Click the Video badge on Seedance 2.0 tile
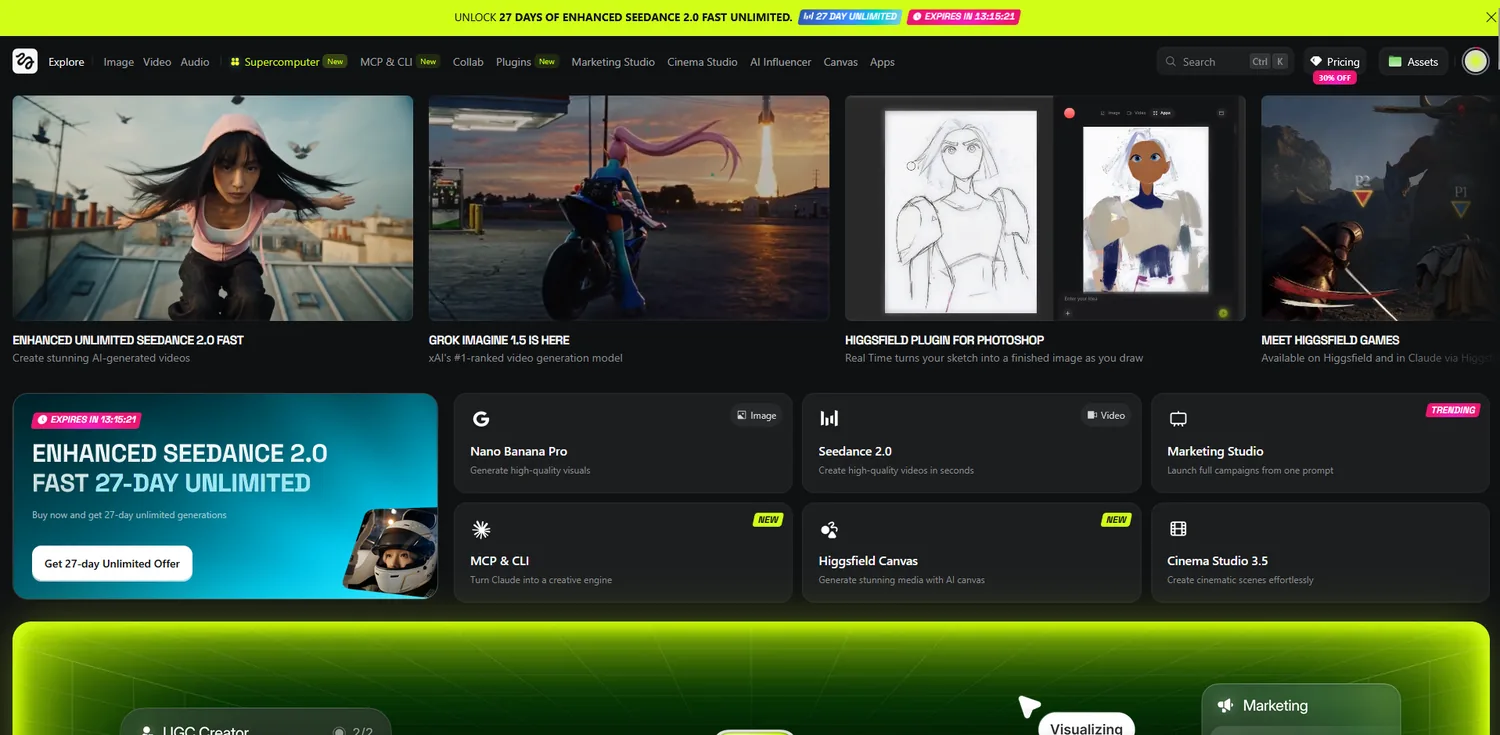 coord(1105,415)
